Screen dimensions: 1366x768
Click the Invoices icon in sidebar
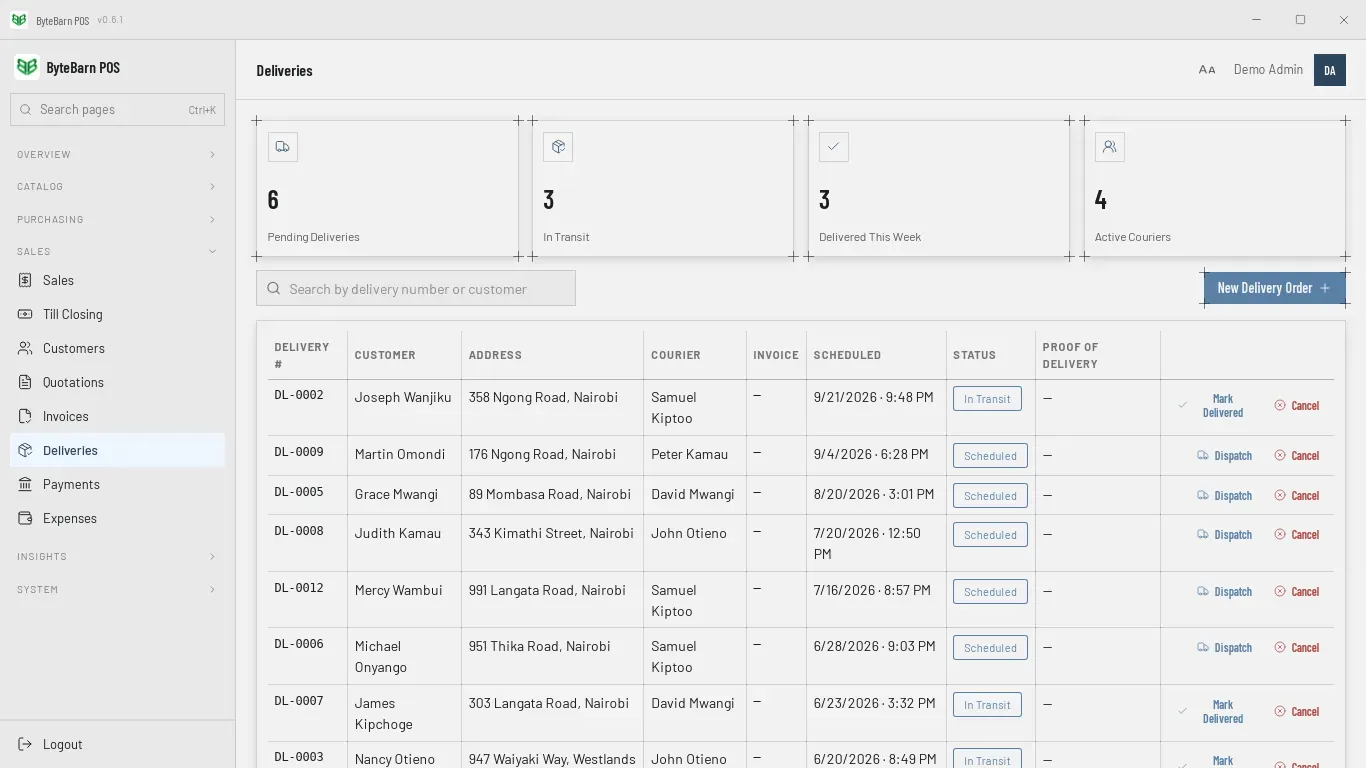point(25,416)
